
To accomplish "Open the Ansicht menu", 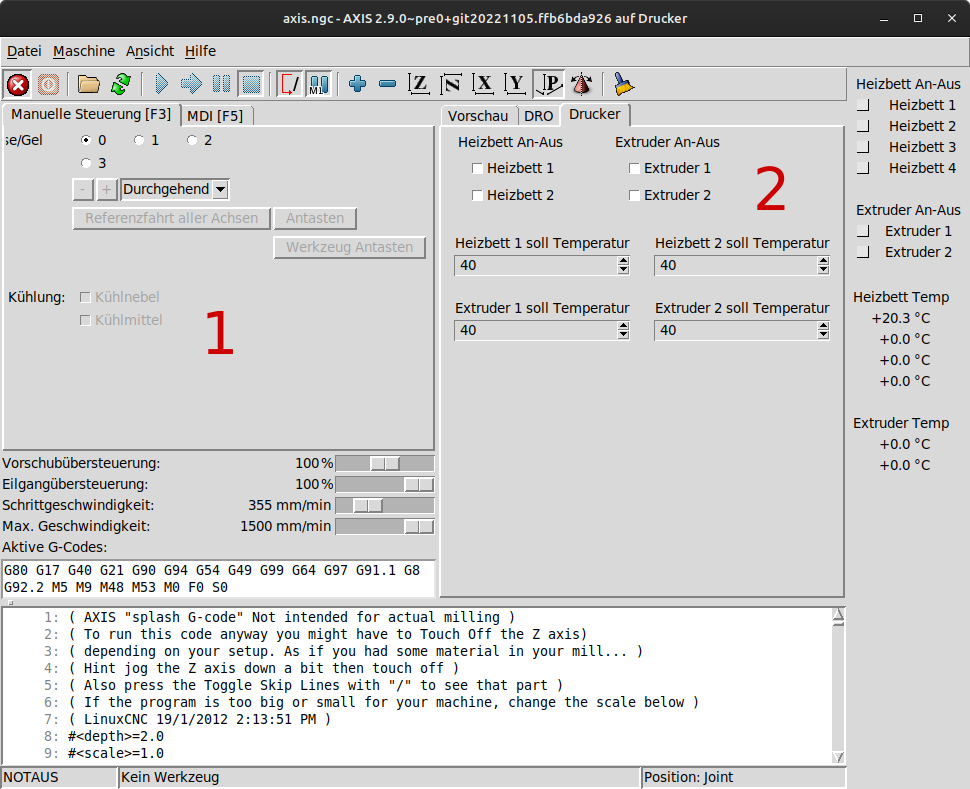I will click(x=150, y=51).
